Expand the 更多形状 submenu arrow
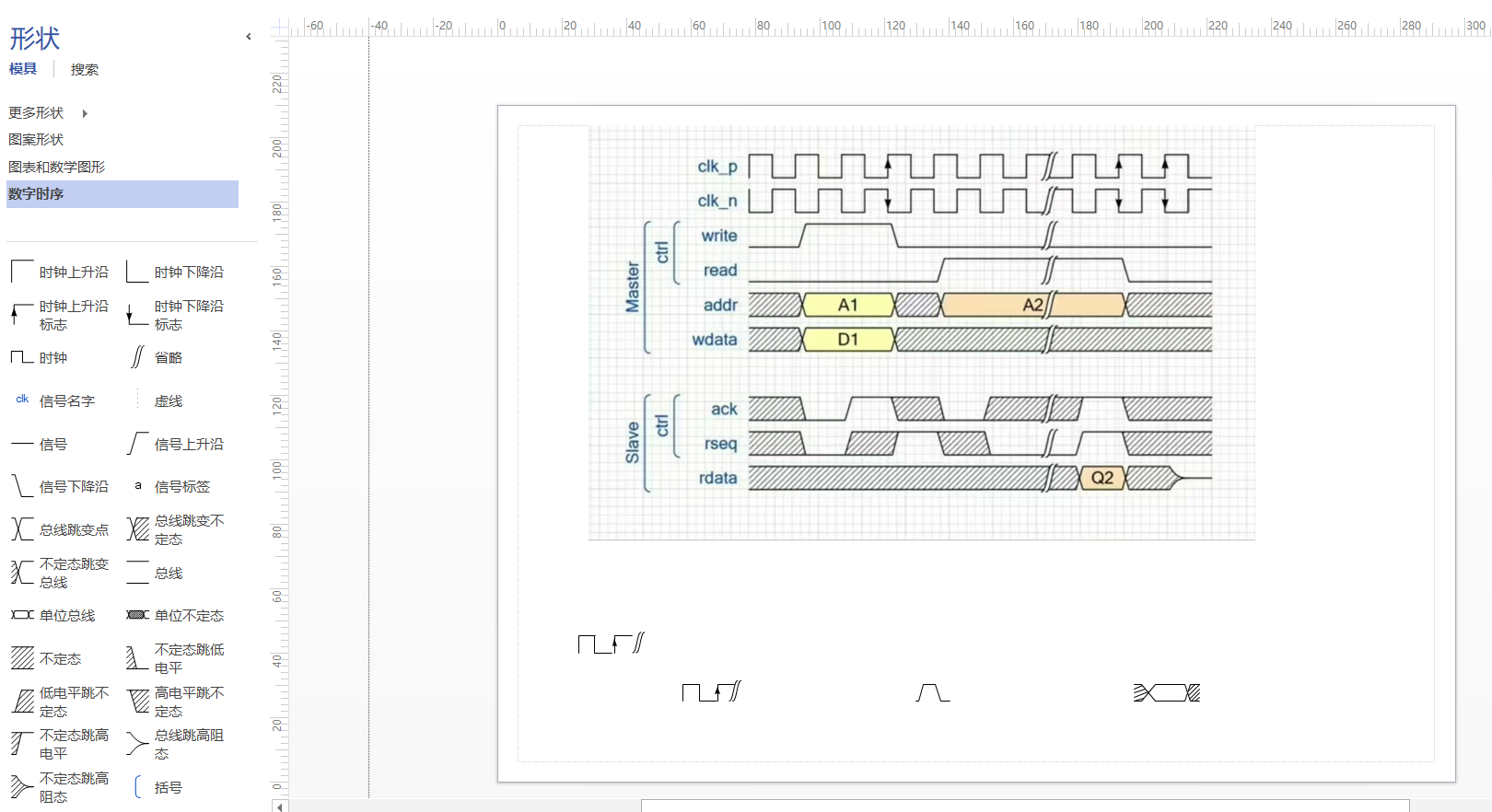The image size is (1492, 812). pos(85,113)
